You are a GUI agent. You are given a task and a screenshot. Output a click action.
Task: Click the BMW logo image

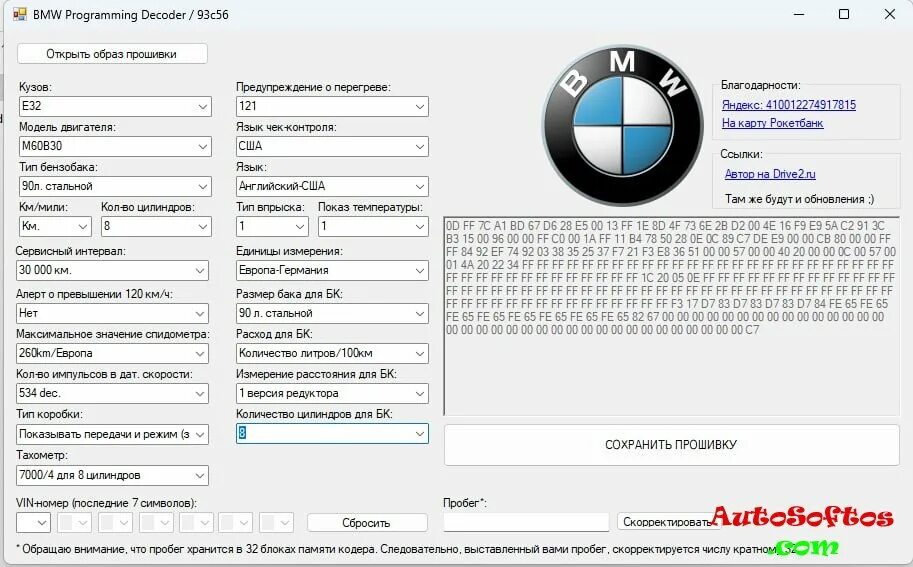pyautogui.click(x=622, y=125)
